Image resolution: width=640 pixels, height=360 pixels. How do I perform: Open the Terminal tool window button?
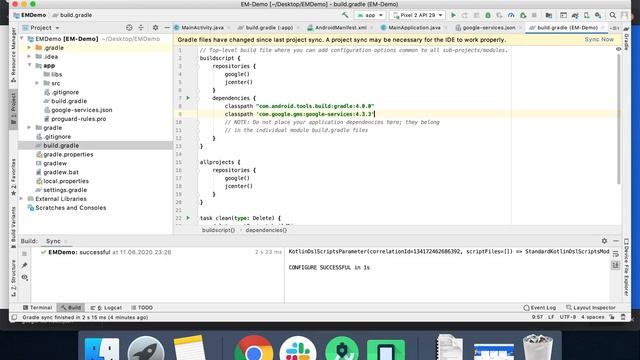(38, 307)
